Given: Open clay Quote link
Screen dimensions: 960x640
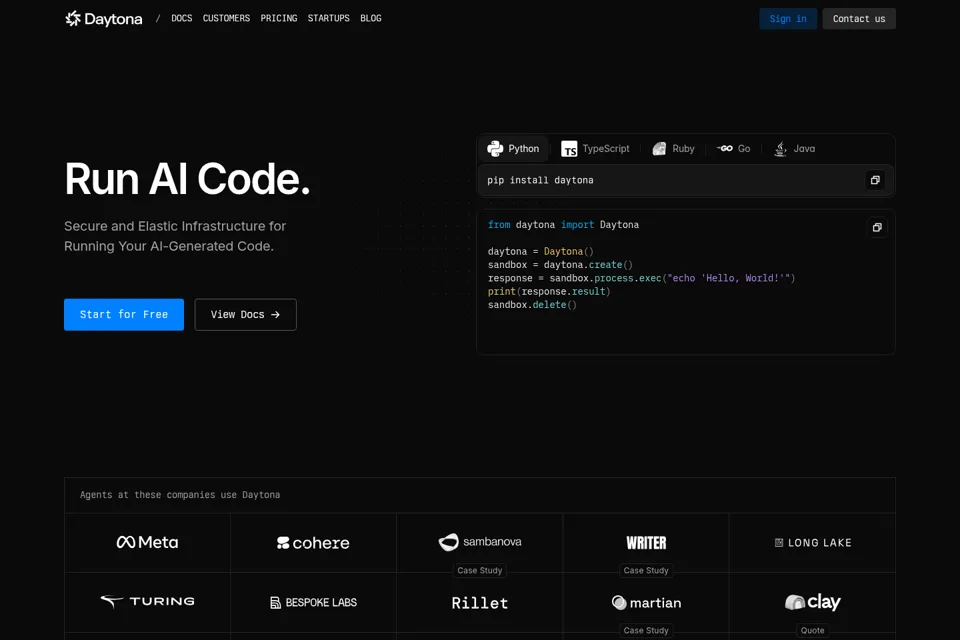Looking at the screenshot, I should pyautogui.click(x=812, y=630).
